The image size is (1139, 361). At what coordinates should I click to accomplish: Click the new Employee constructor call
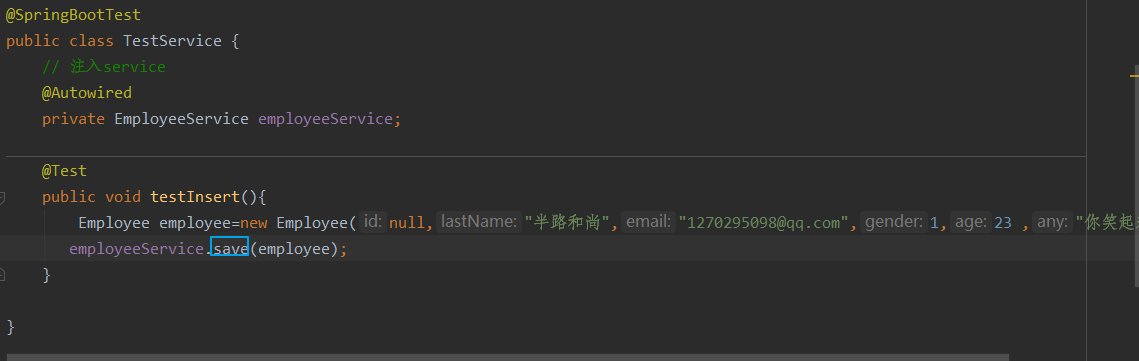click(299, 223)
